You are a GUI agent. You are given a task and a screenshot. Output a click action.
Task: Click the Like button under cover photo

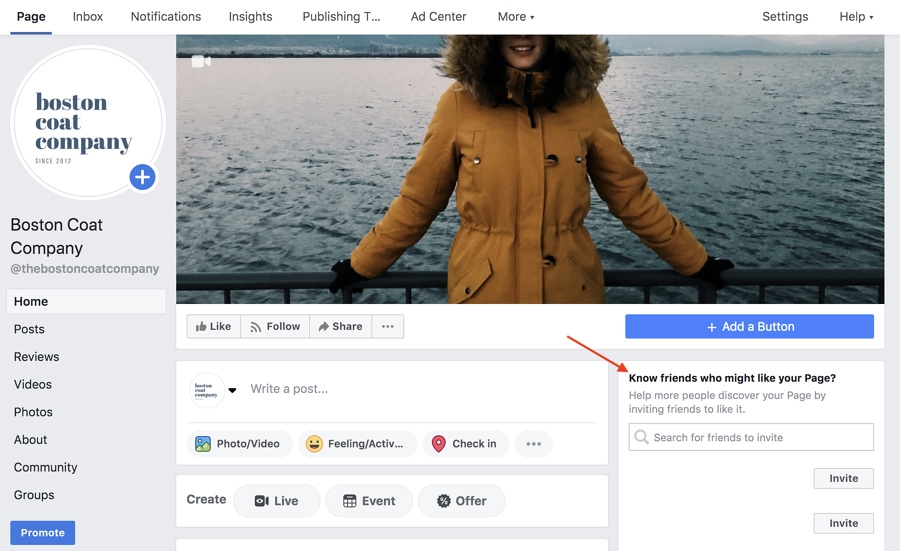pyautogui.click(x=213, y=327)
